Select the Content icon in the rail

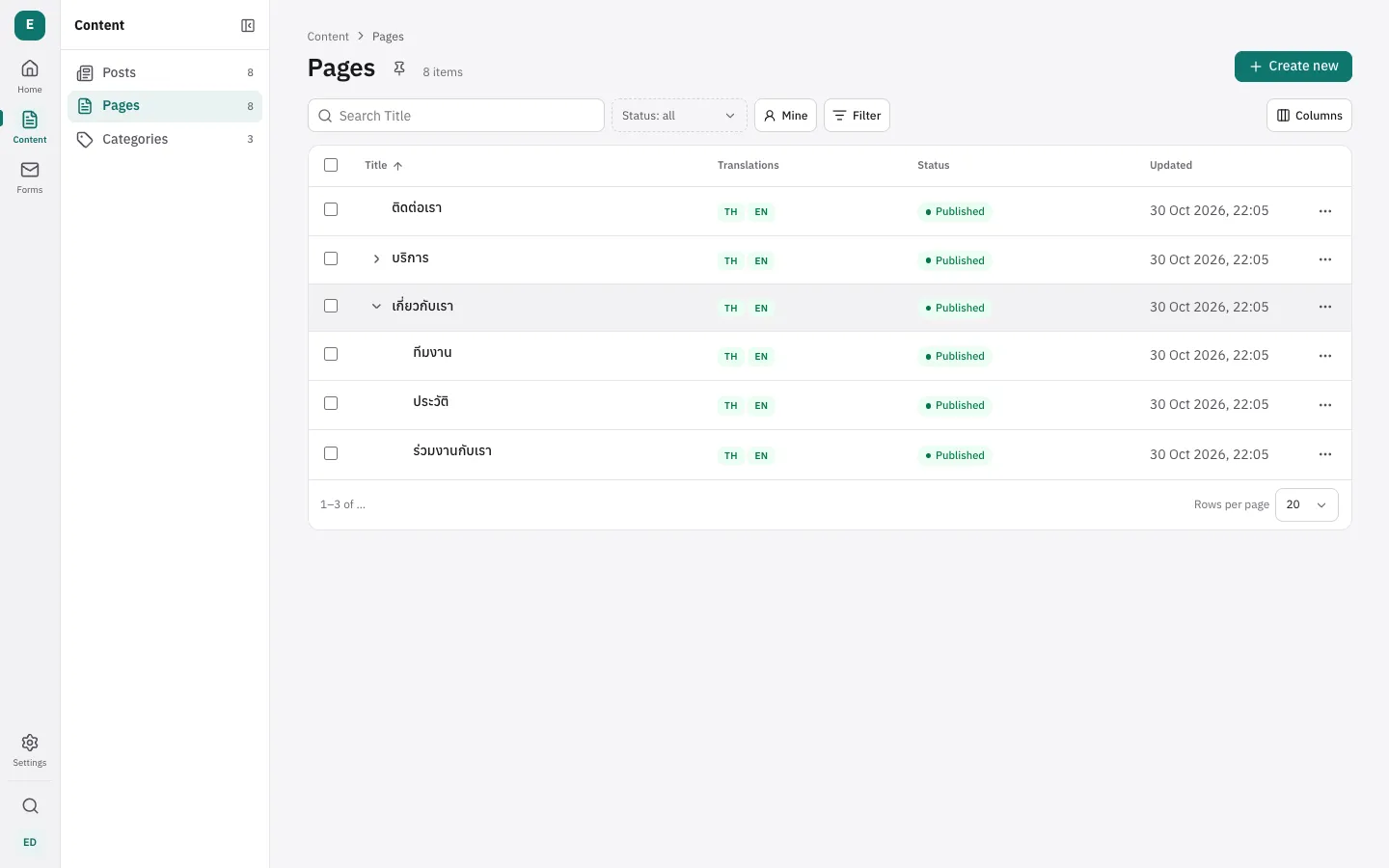tap(30, 126)
